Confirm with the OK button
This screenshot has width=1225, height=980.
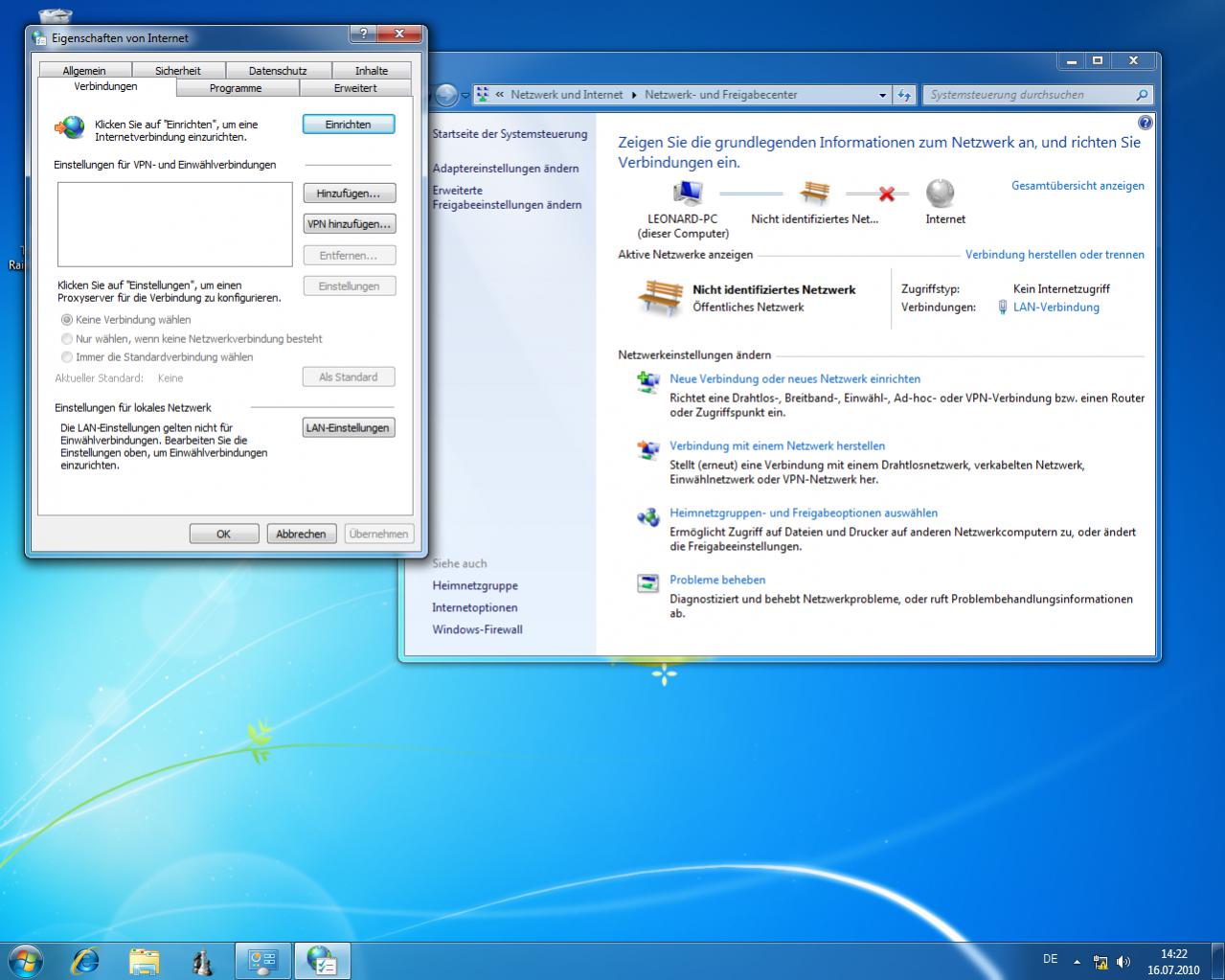point(223,534)
